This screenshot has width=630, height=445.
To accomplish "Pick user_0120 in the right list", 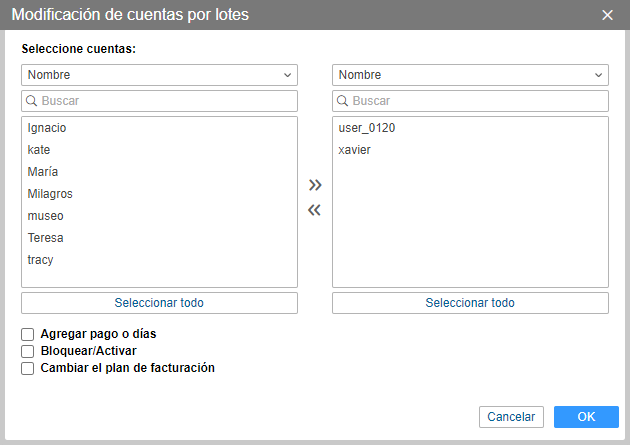I will click(x=360, y=128).
